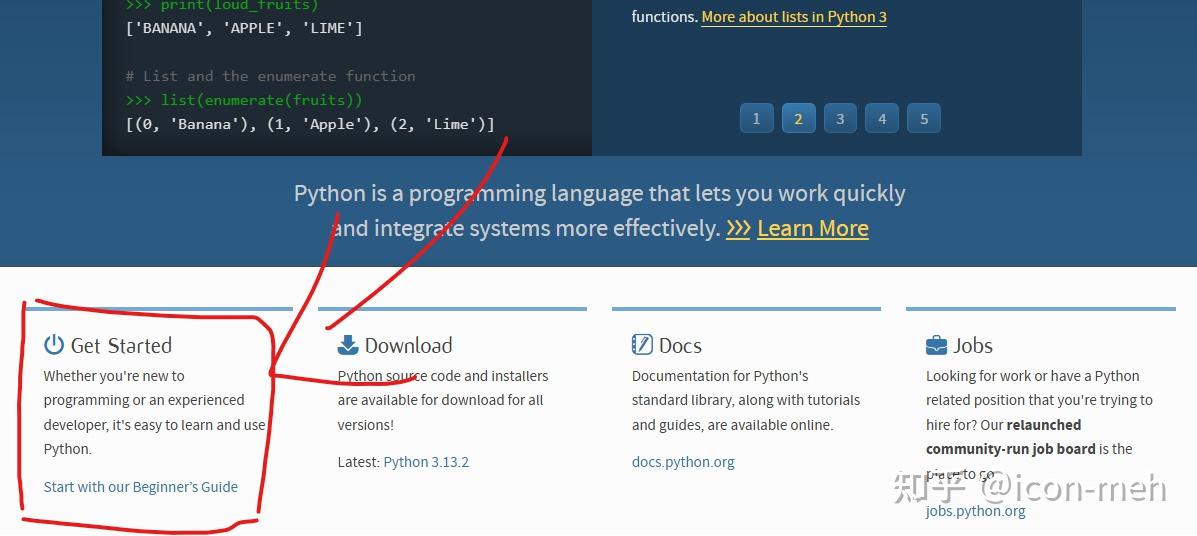Click the Docs notebook icon
The width and height of the screenshot is (1197, 536).
pos(642,345)
